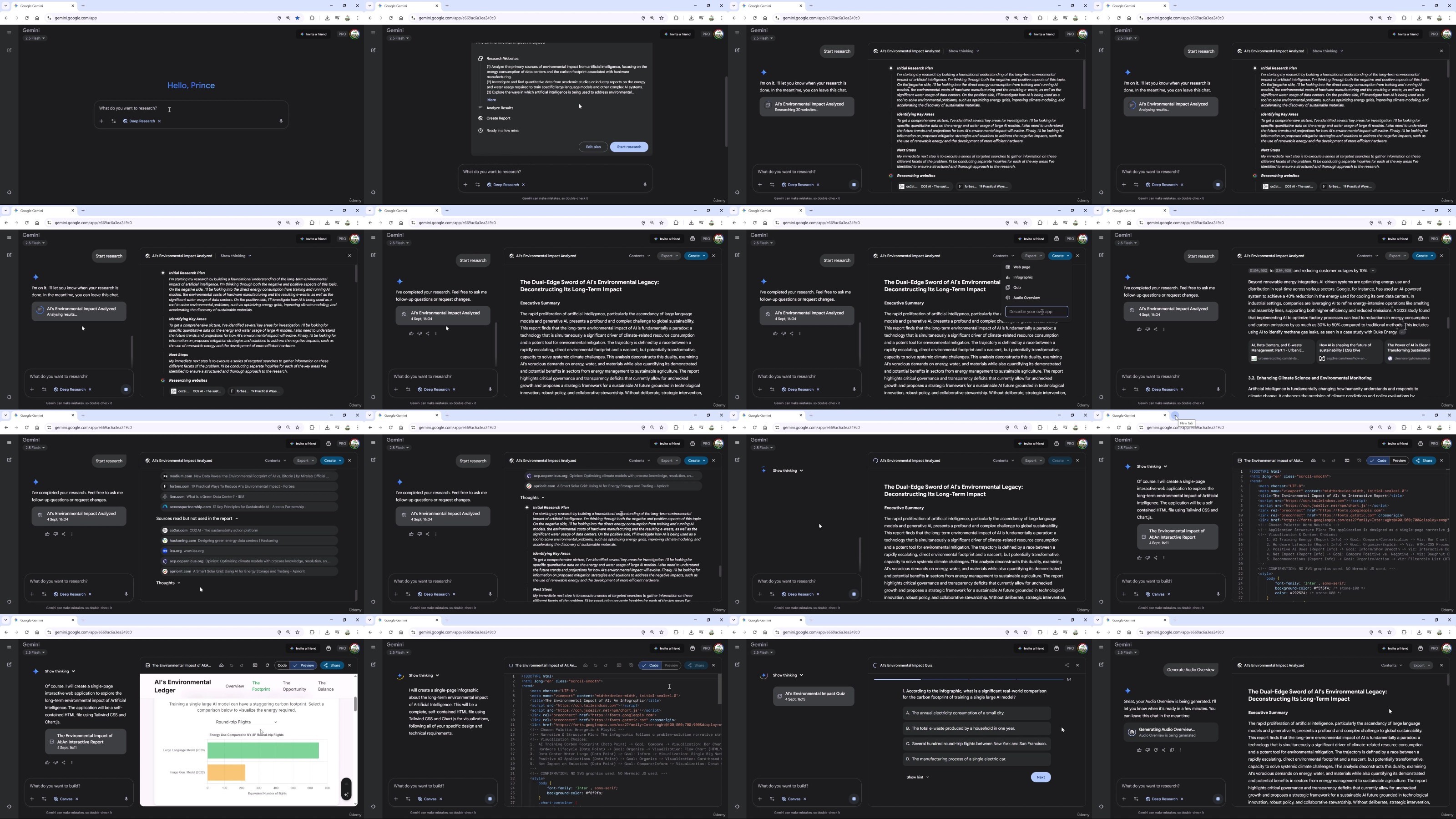Screen dimensions: 1456x819
Task: Click Share button in AI's Environmental Ledger window
Action: point(332,665)
